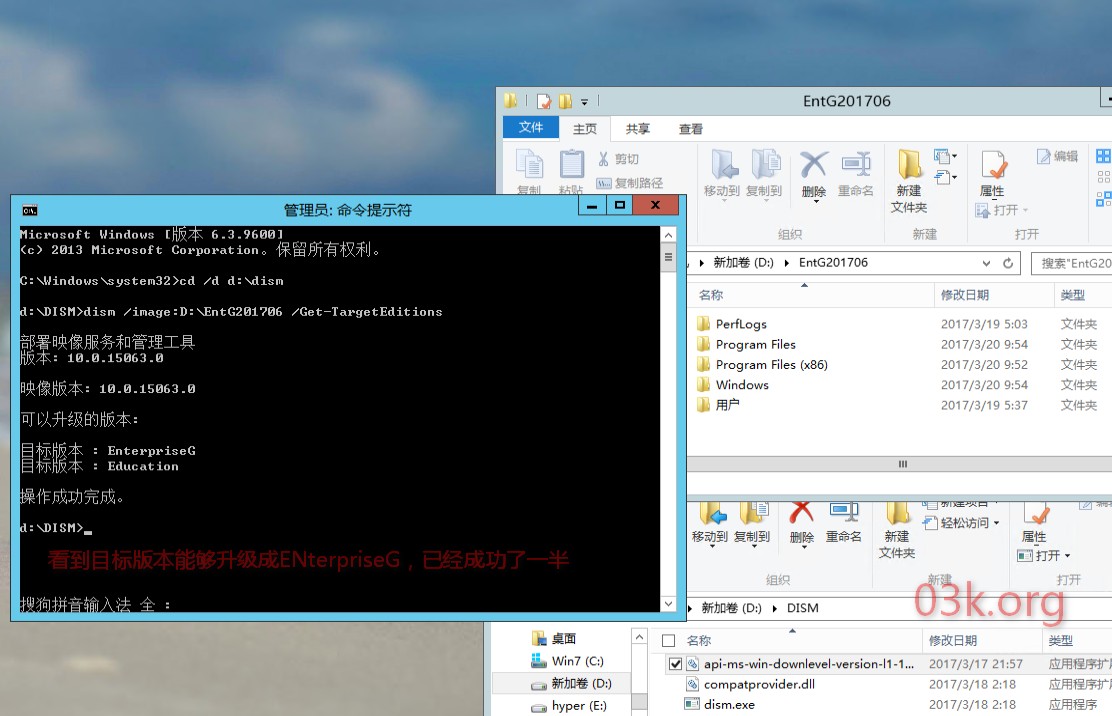Click command prompt scrollbar up arrow
This screenshot has height=716, width=1112.
[668, 235]
